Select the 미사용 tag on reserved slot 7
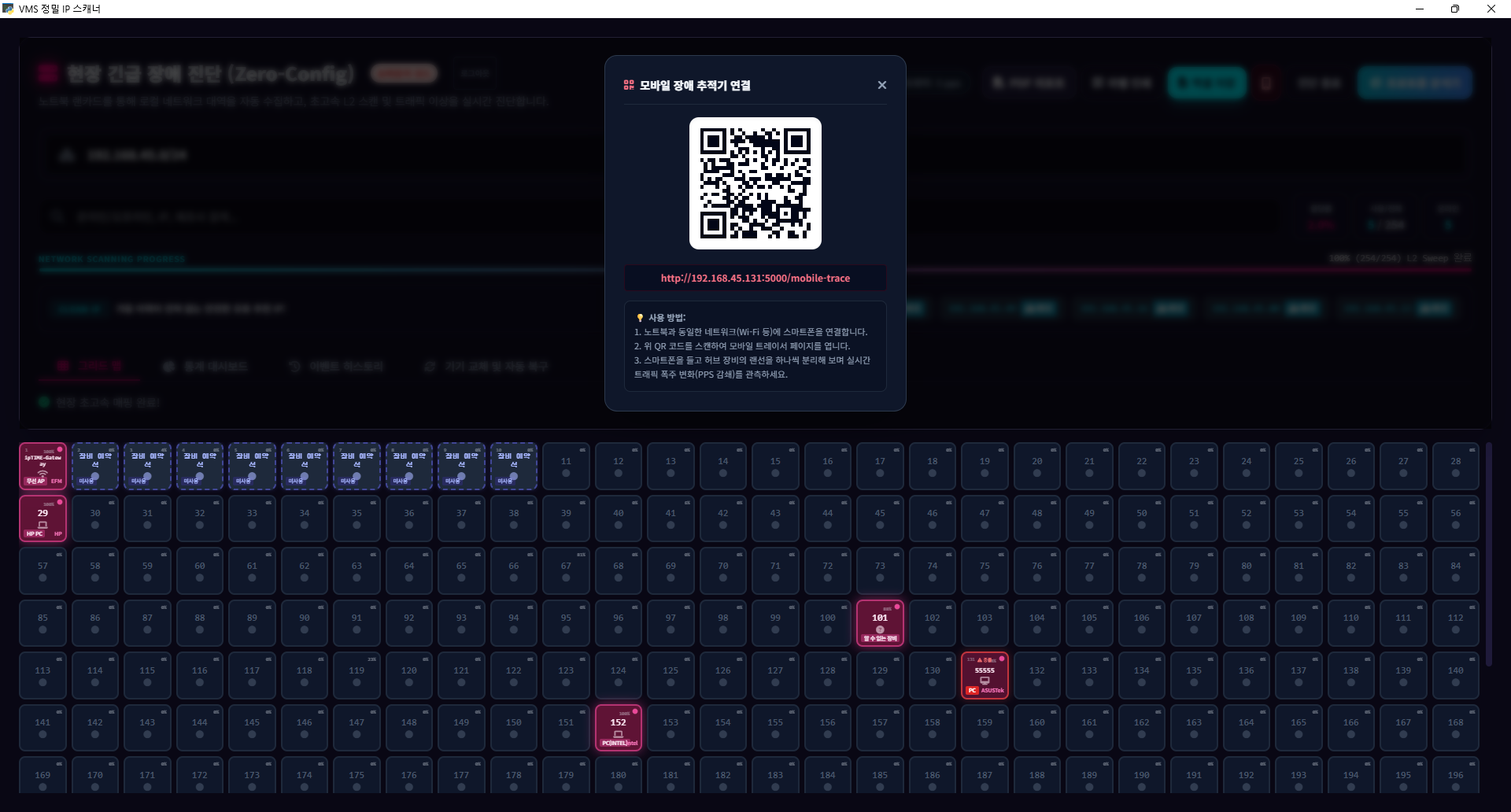This screenshot has height=812, width=1511. [x=347, y=481]
